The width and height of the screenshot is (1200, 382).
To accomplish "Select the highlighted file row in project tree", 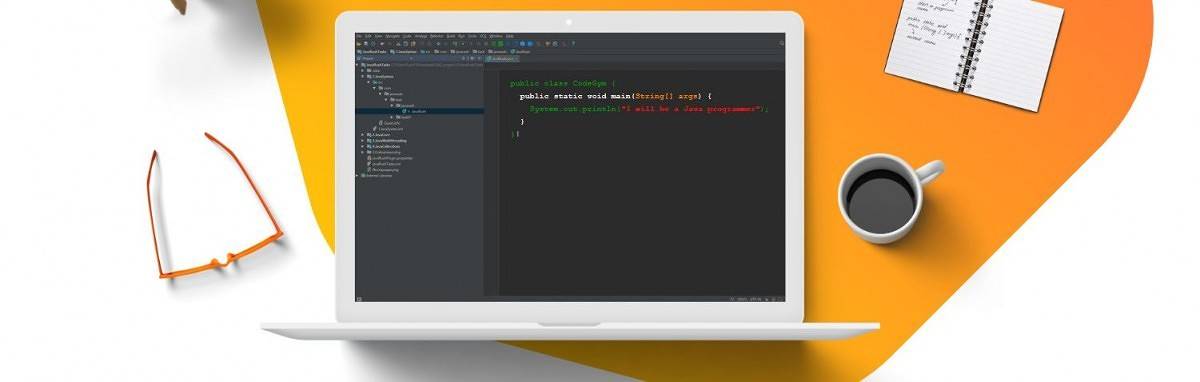I will point(419,111).
